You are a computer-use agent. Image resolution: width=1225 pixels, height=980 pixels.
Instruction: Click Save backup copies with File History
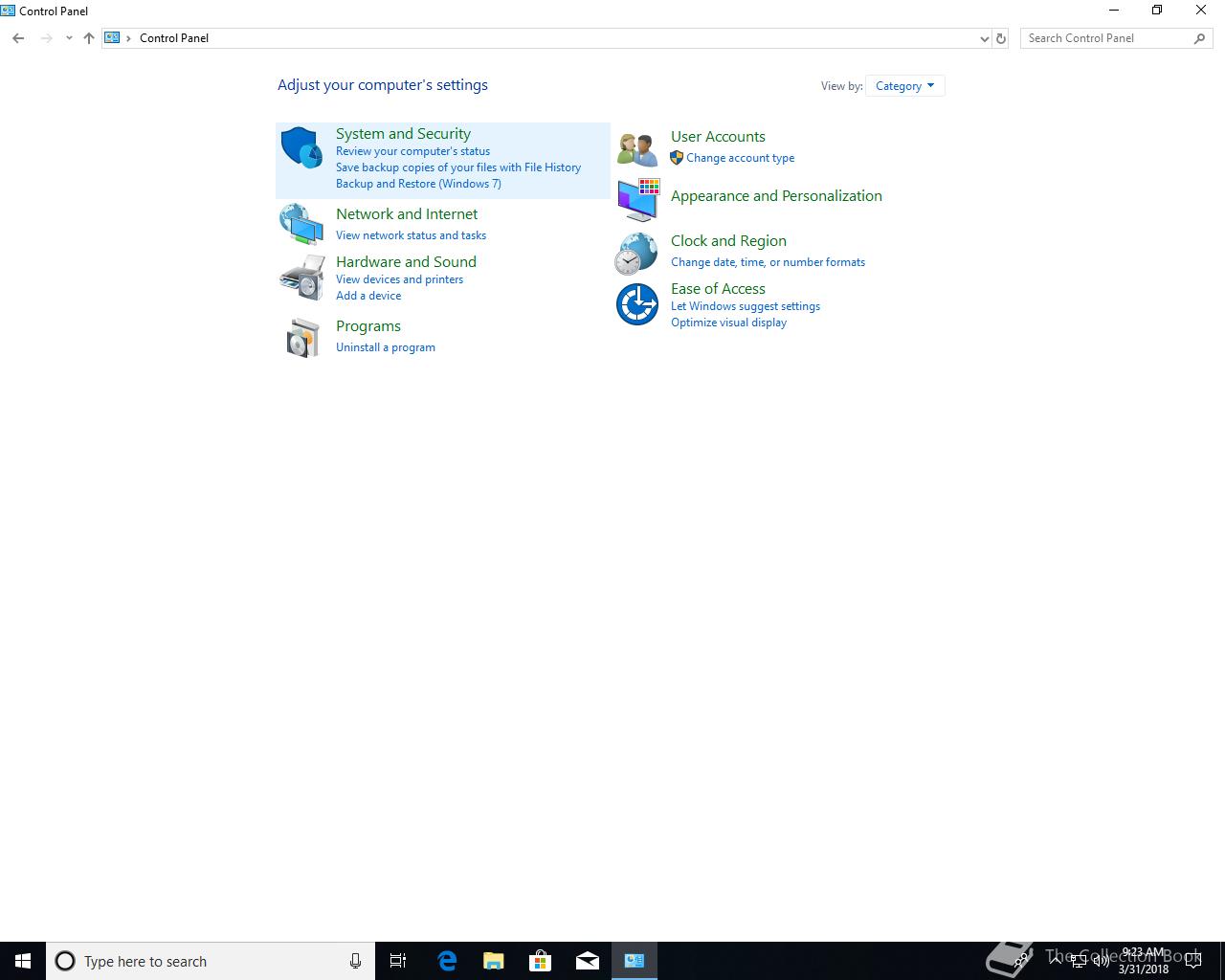(458, 167)
